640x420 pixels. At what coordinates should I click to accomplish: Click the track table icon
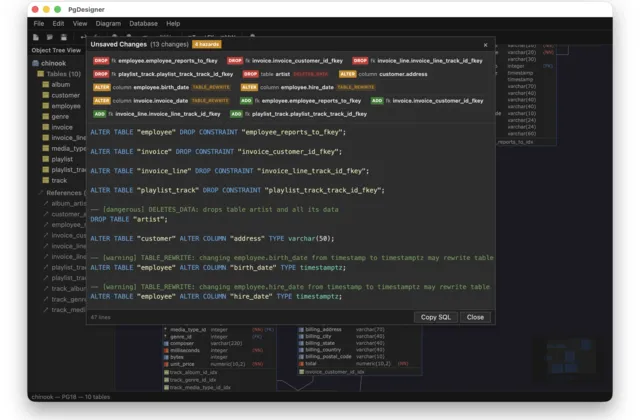46,180
